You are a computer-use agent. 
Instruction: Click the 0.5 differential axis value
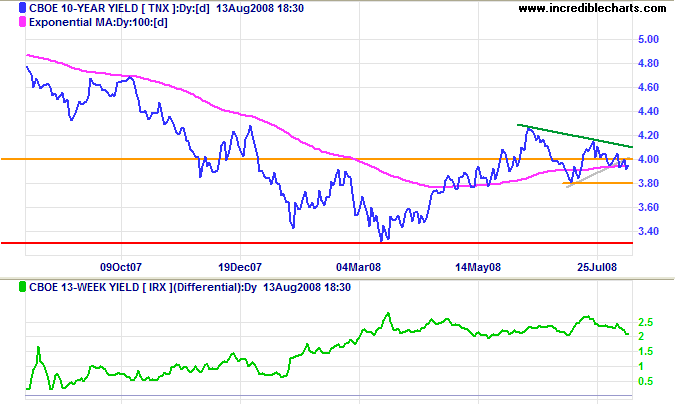645,382
